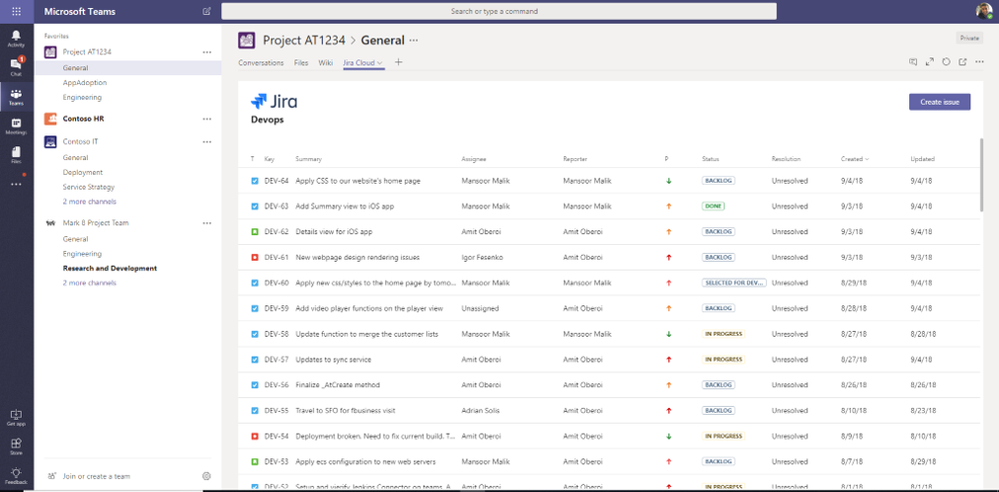
Task: Click summary "Updates to sync service"
Action: pos(333,359)
